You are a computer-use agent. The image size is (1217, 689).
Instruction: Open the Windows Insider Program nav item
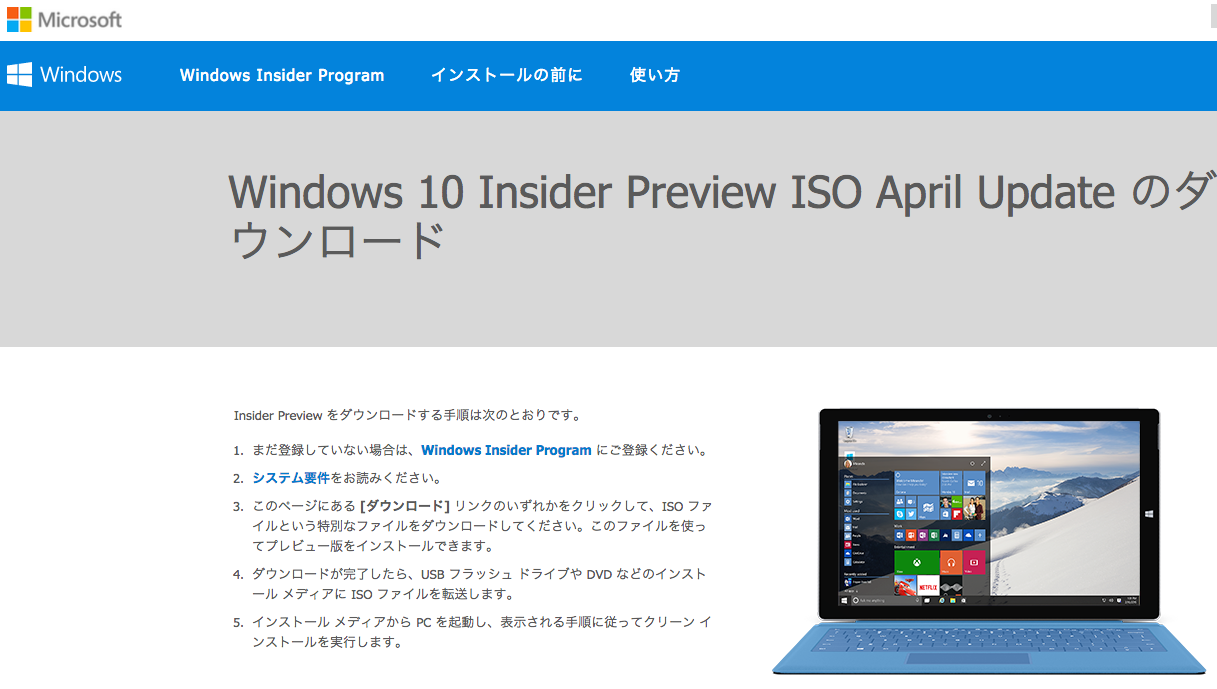pos(282,75)
